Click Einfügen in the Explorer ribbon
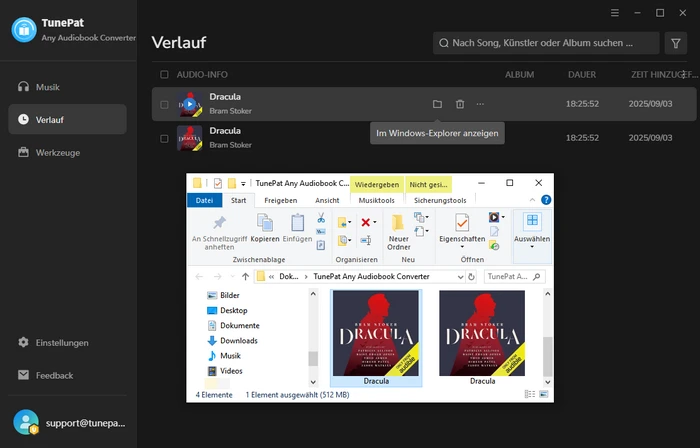 click(297, 228)
